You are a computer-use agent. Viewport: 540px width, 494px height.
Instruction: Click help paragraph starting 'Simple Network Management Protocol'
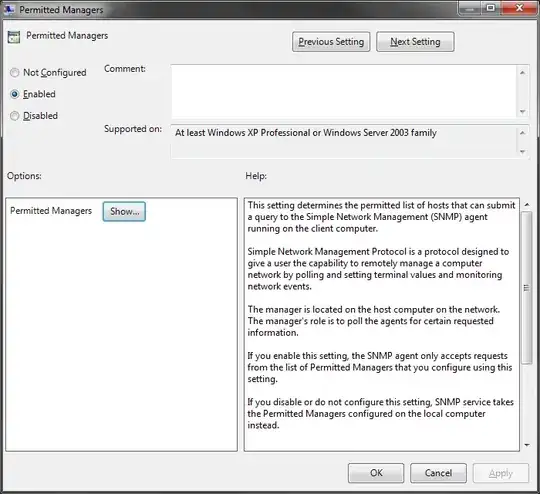point(378,269)
